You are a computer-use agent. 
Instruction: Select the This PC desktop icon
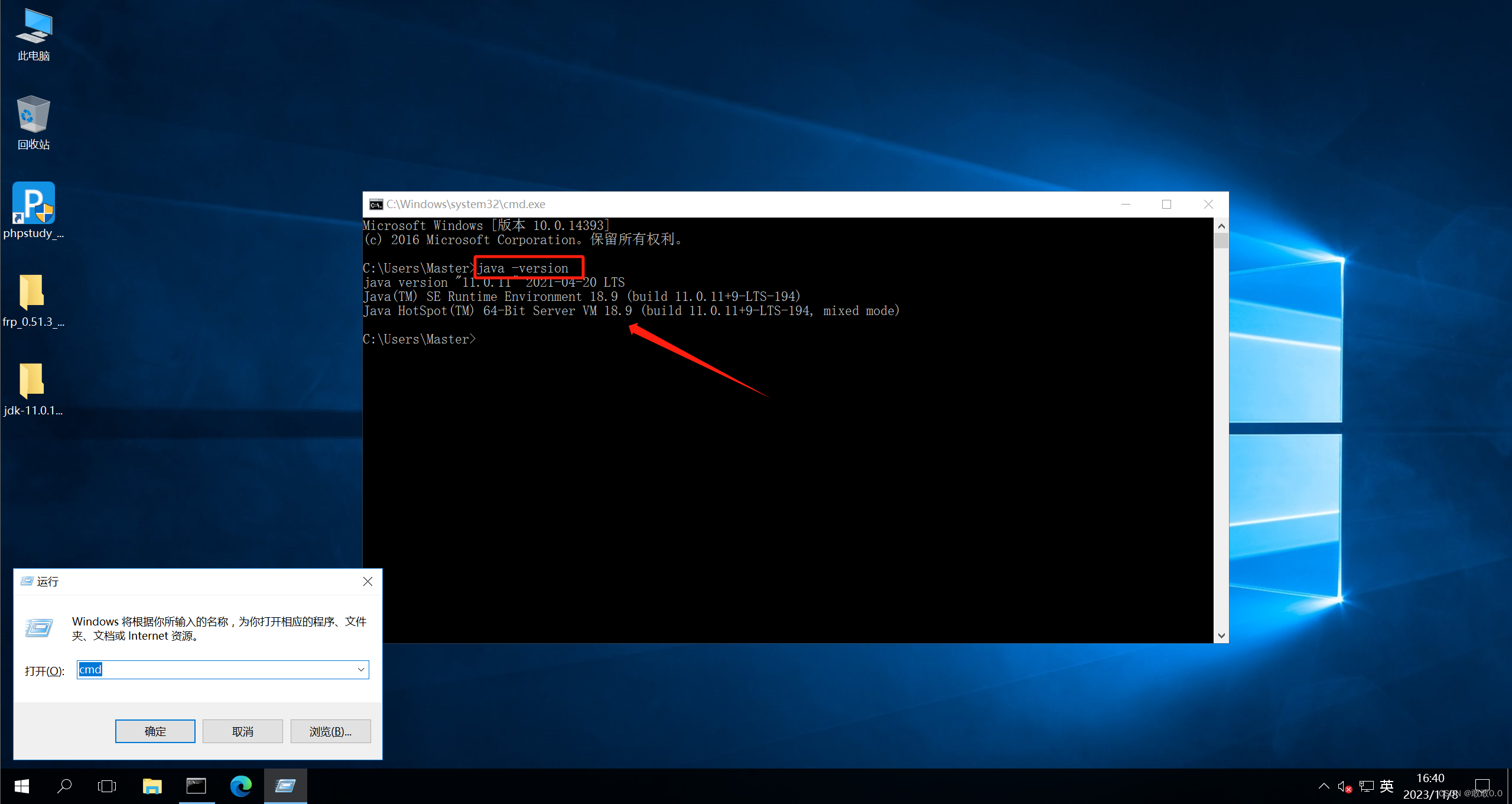click(34, 27)
